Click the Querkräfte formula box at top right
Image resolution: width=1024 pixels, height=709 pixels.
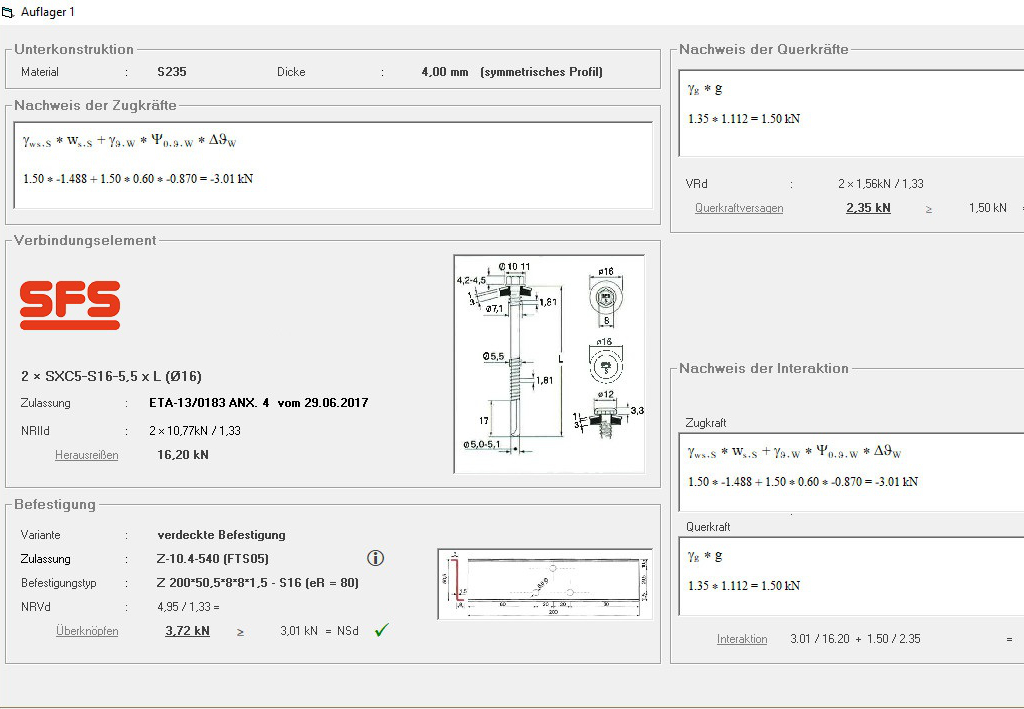tap(852, 113)
